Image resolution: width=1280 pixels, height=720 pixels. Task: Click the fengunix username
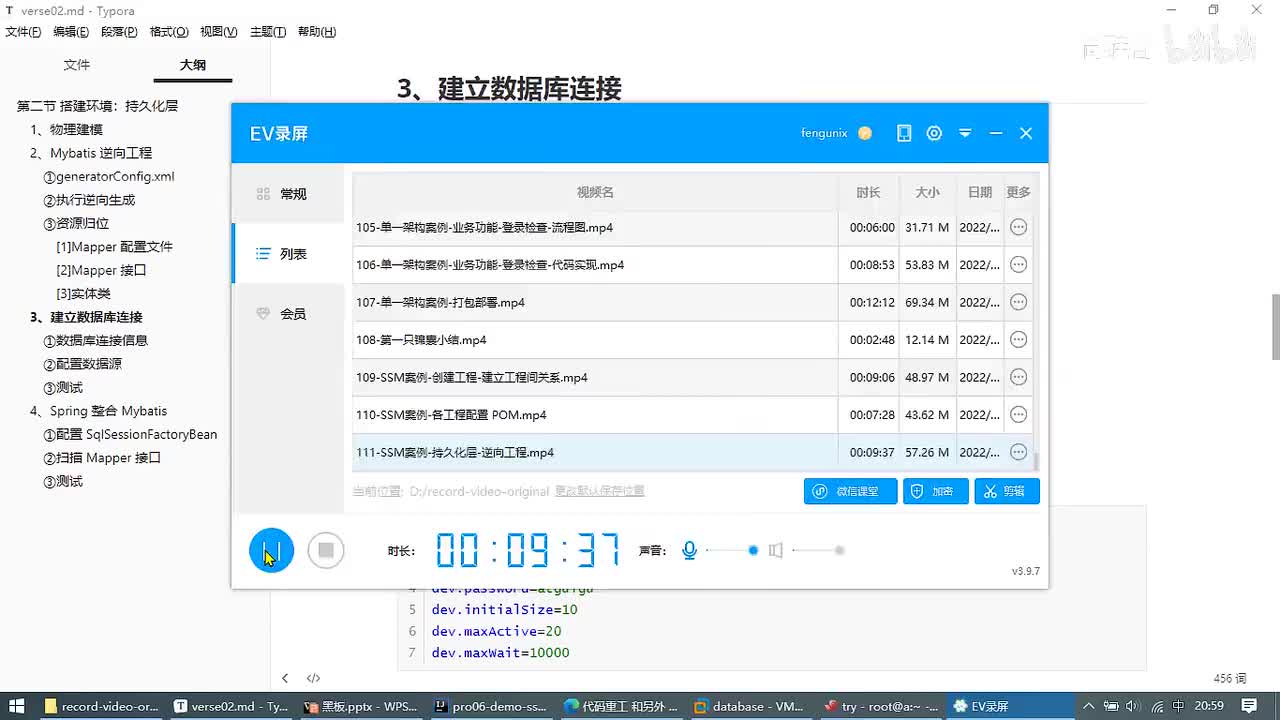pyautogui.click(x=824, y=133)
